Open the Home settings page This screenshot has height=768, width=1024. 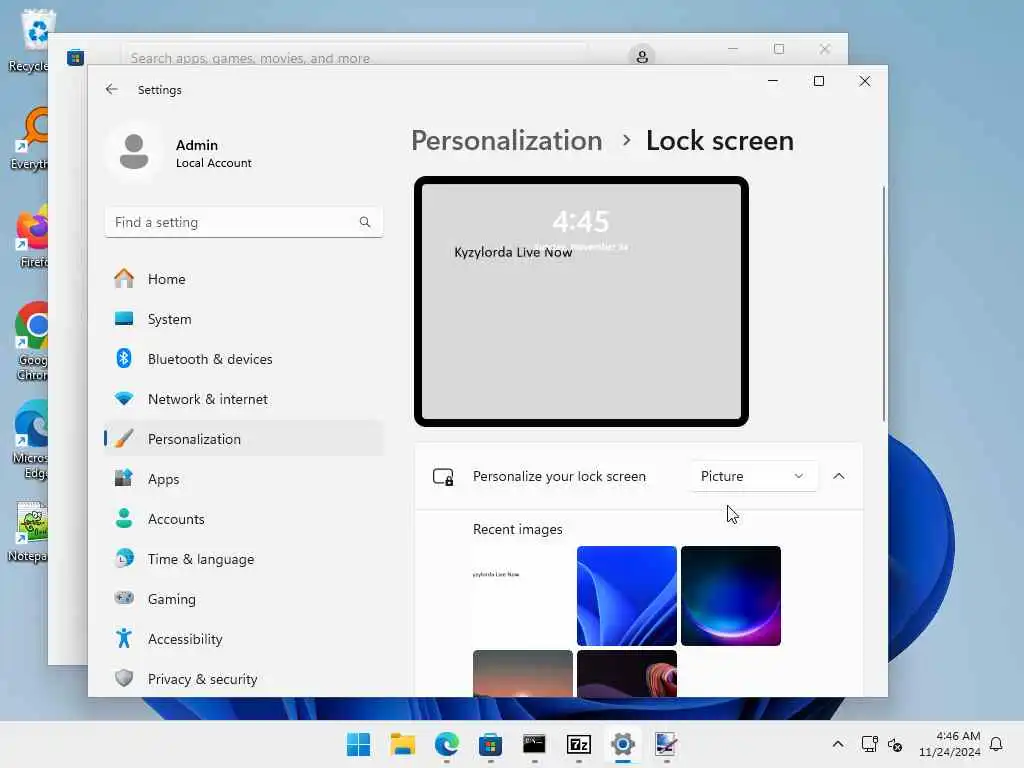[243, 279]
